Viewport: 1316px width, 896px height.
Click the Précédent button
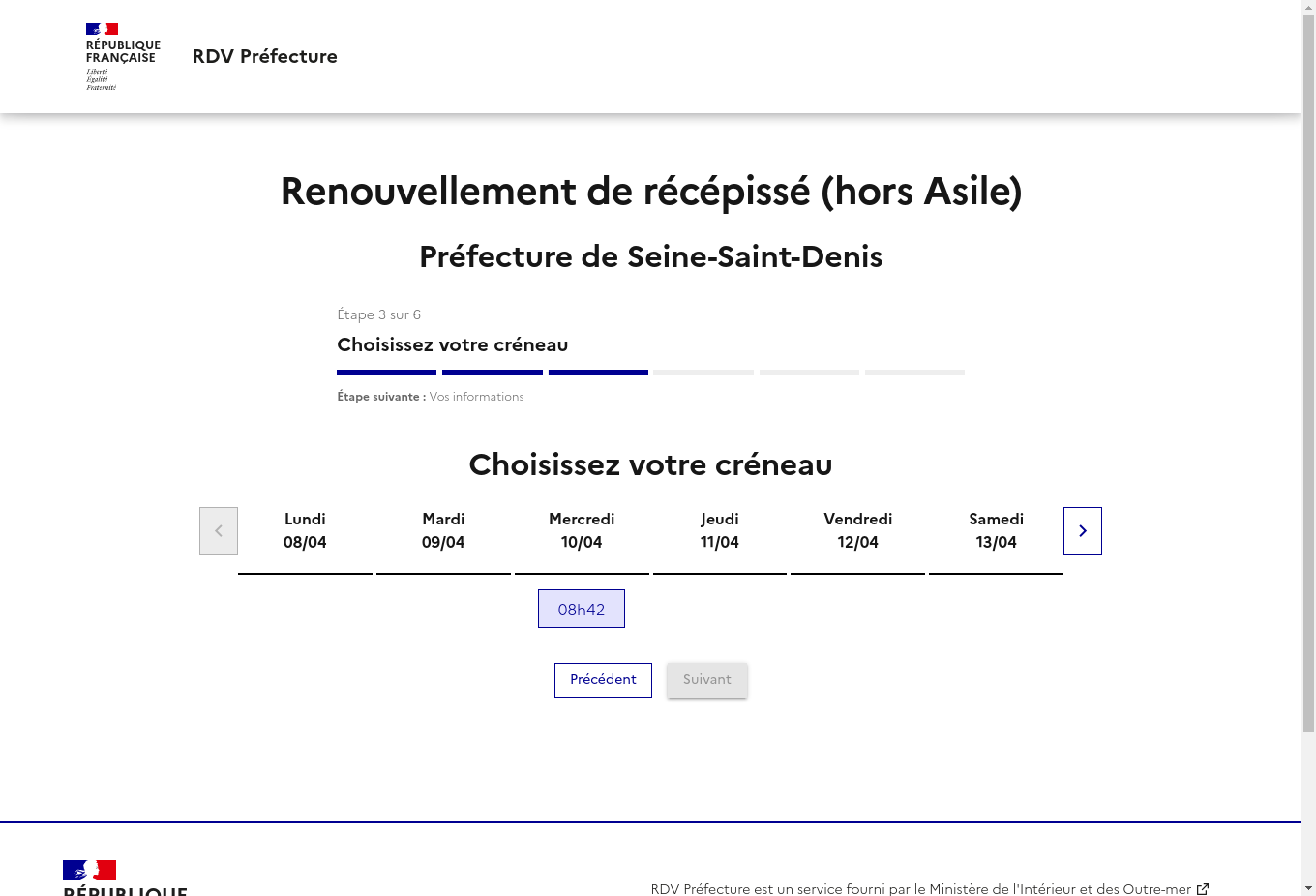[603, 680]
